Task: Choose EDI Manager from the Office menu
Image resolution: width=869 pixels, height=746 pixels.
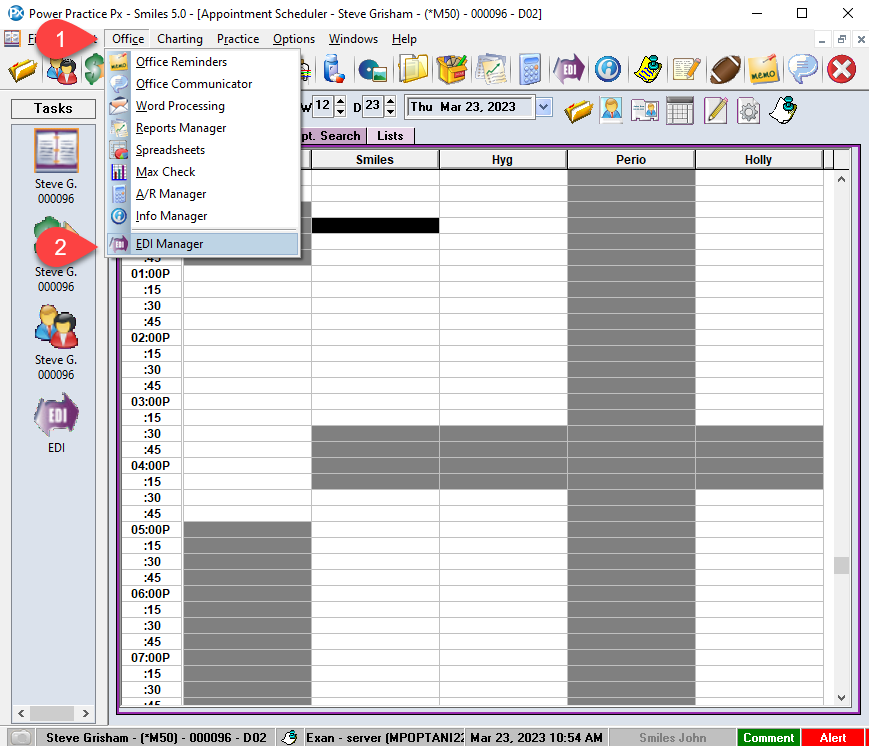Action: (203, 244)
